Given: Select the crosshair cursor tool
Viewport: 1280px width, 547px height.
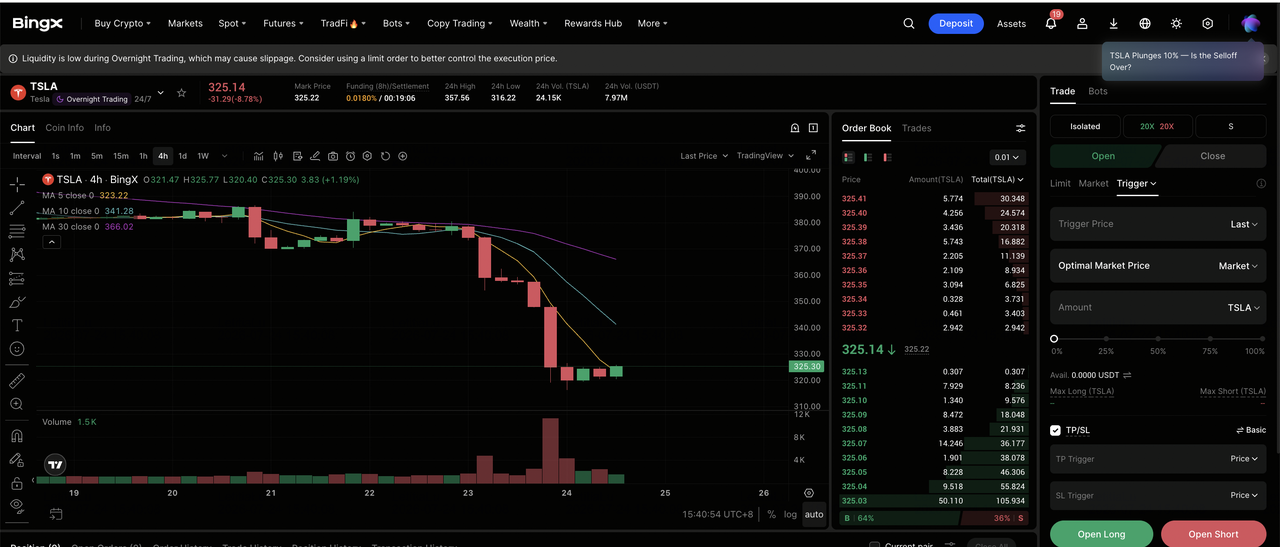Looking at the screenshot, I should [17, 184].
